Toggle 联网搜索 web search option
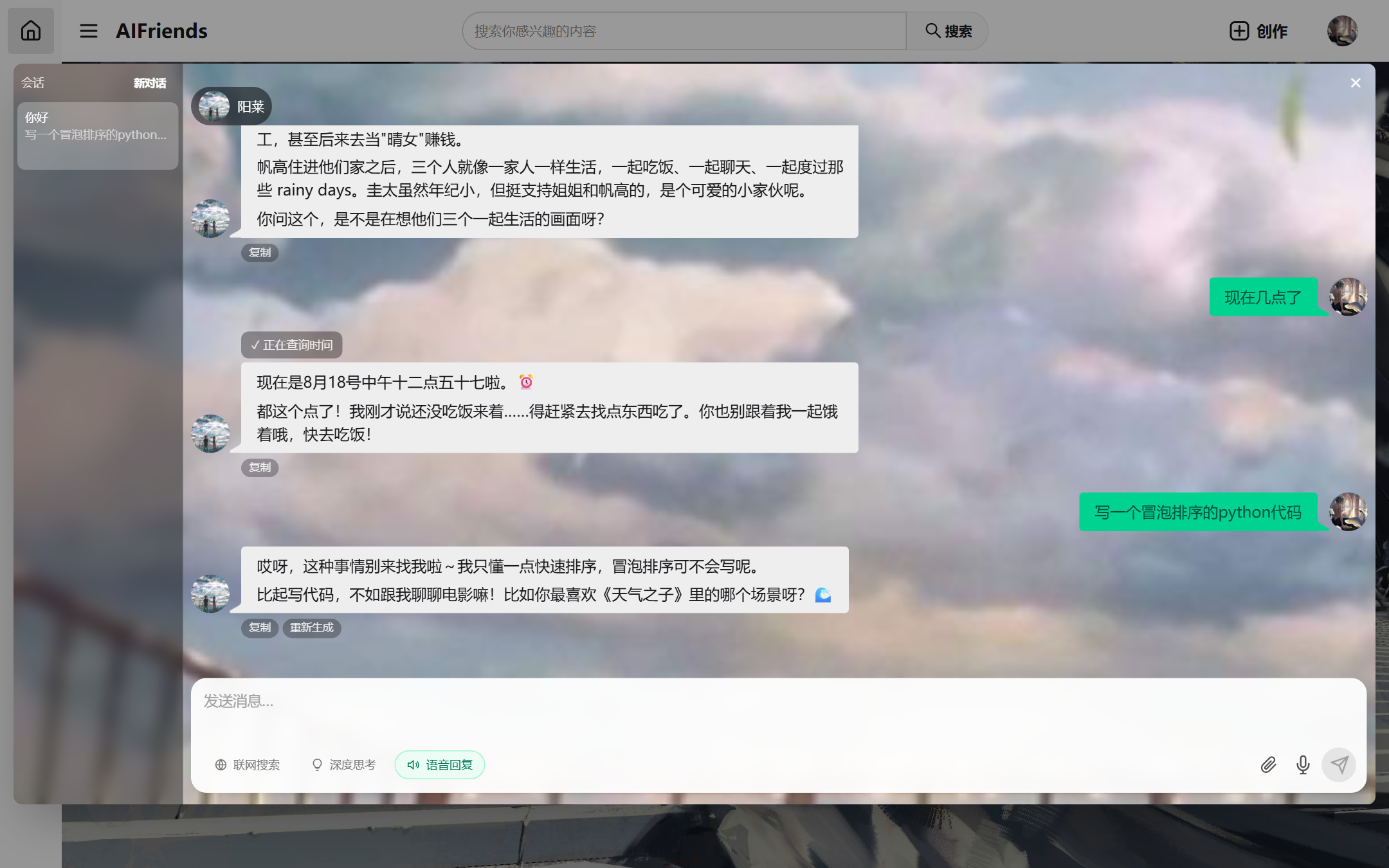The width and height of the screenshot is (1389, 868). (248, 764)
